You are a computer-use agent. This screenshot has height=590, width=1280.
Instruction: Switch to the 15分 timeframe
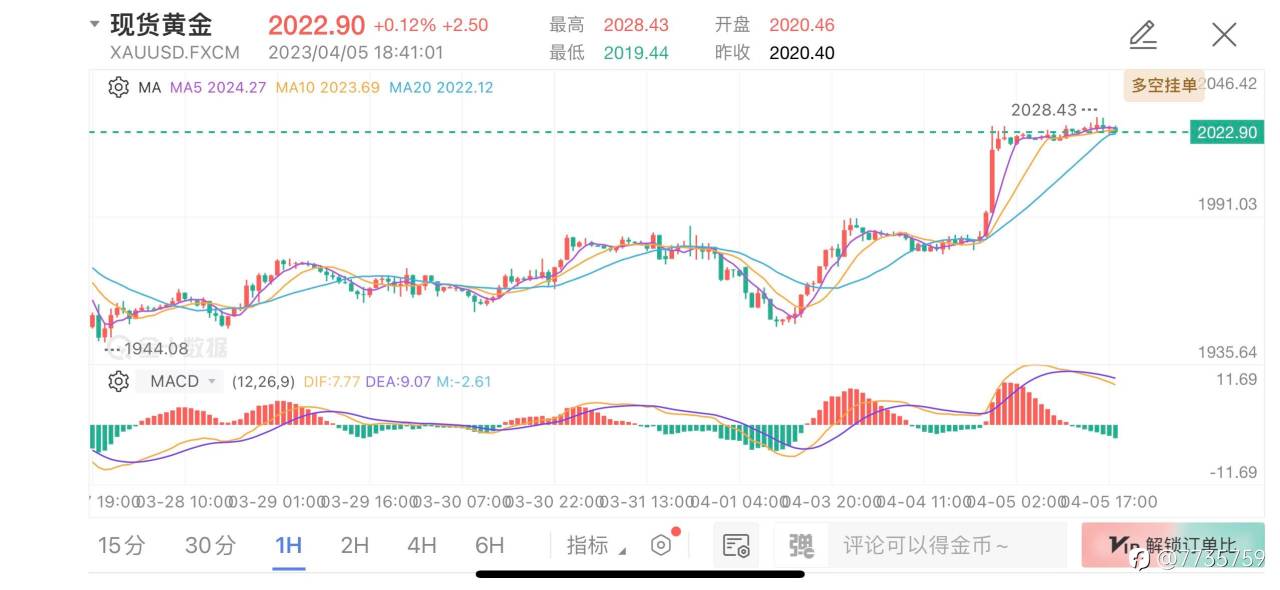[x=121, y=545]
